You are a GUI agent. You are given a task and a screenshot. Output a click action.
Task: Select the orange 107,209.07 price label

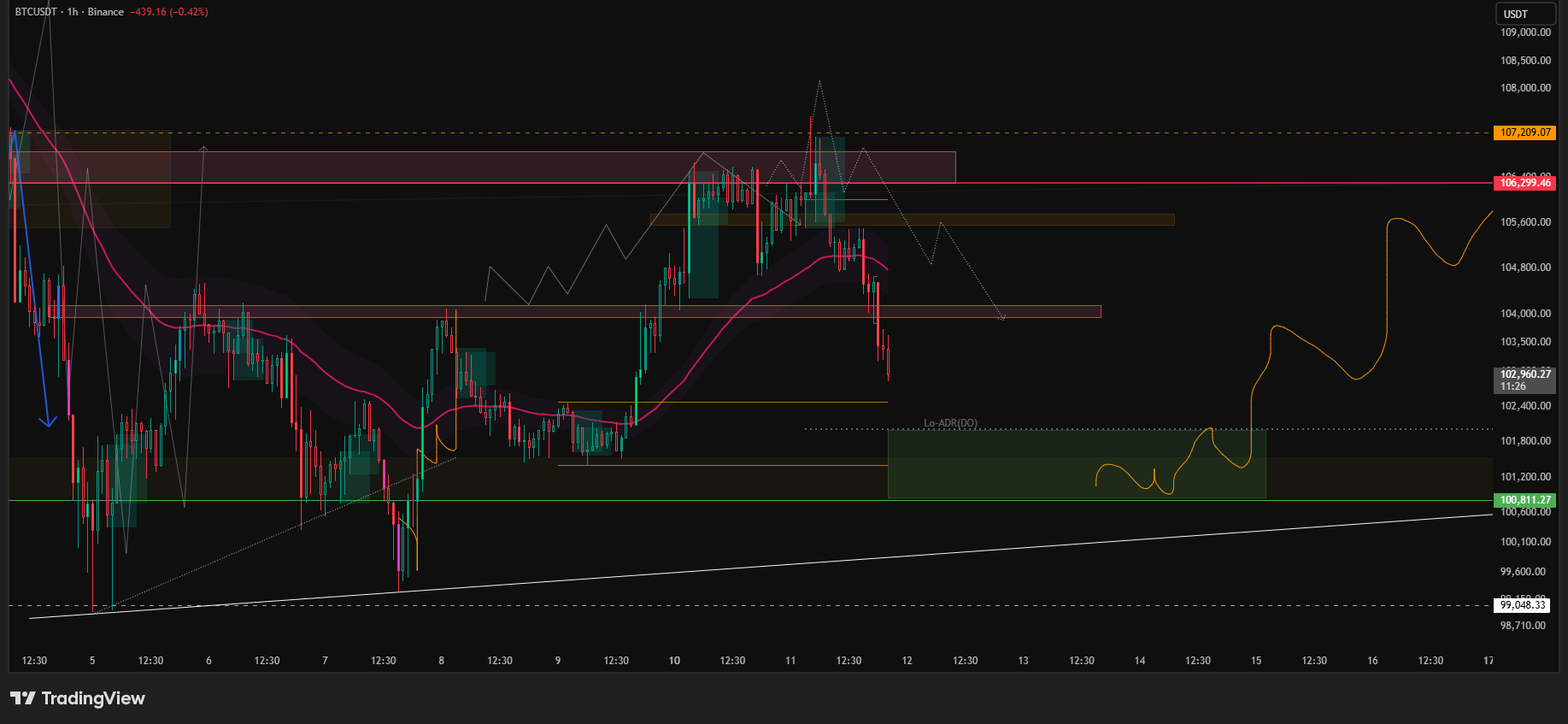(x=1525, y=132)
